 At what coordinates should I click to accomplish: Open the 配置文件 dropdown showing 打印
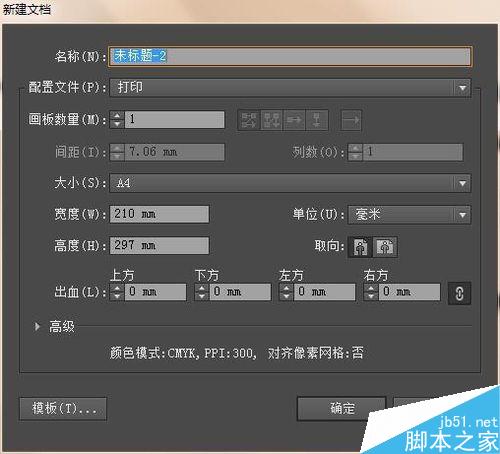[x=290, y=88]
